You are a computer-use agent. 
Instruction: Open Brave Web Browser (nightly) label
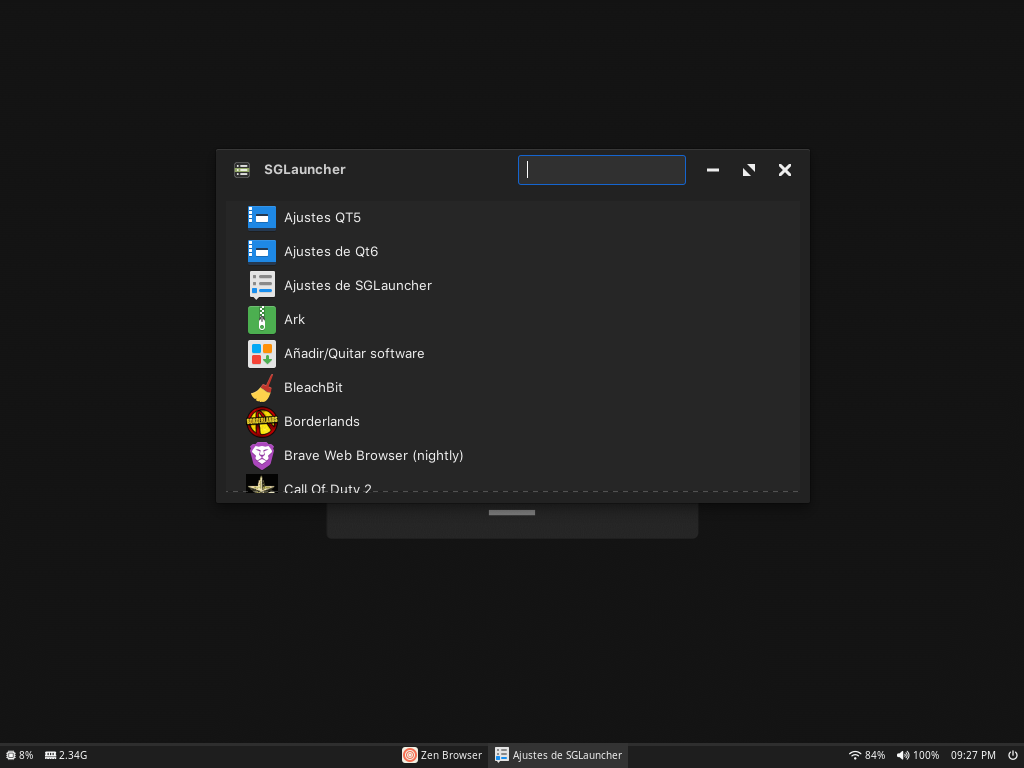tap(374, 455)
